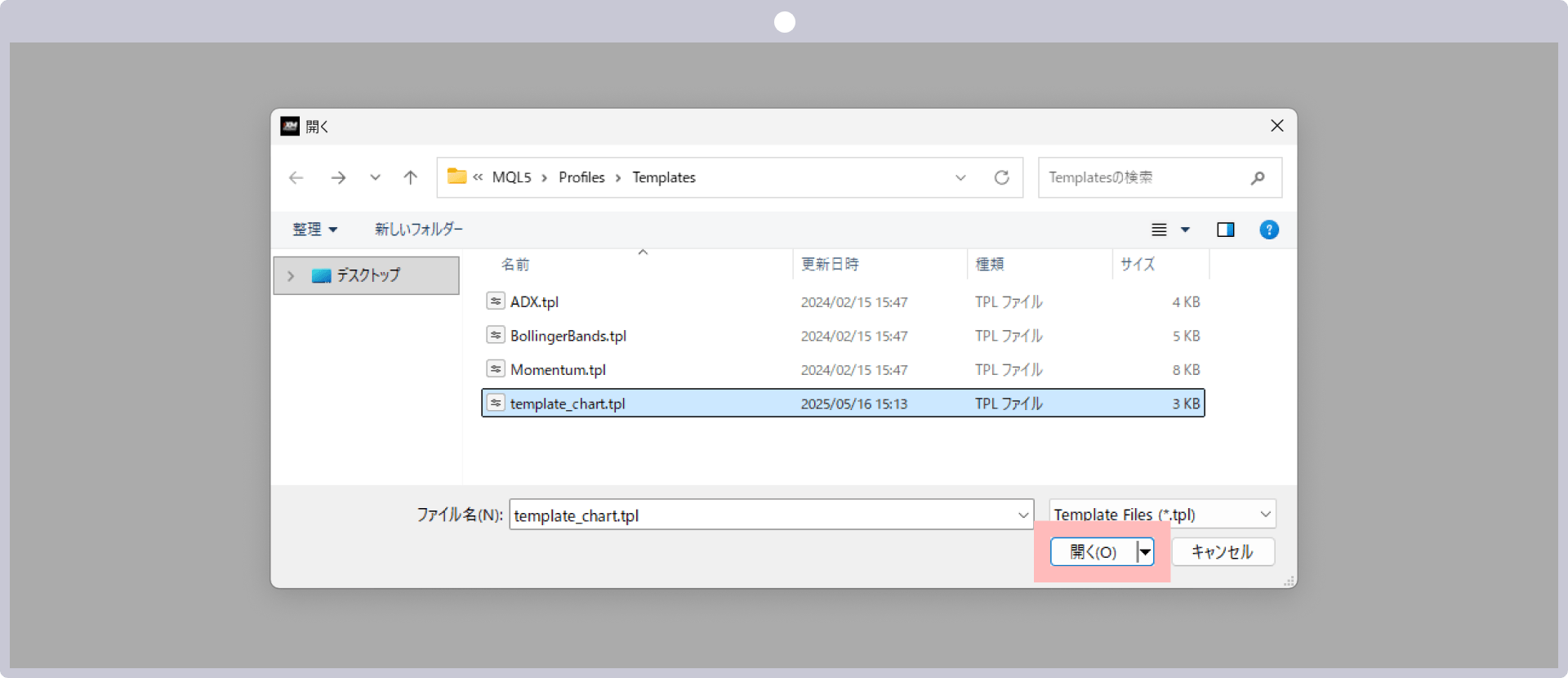The height and width of the screenshot is (678, 1568).
Task: Refresh the Templates folder listing
Action: click(1001, 177)
